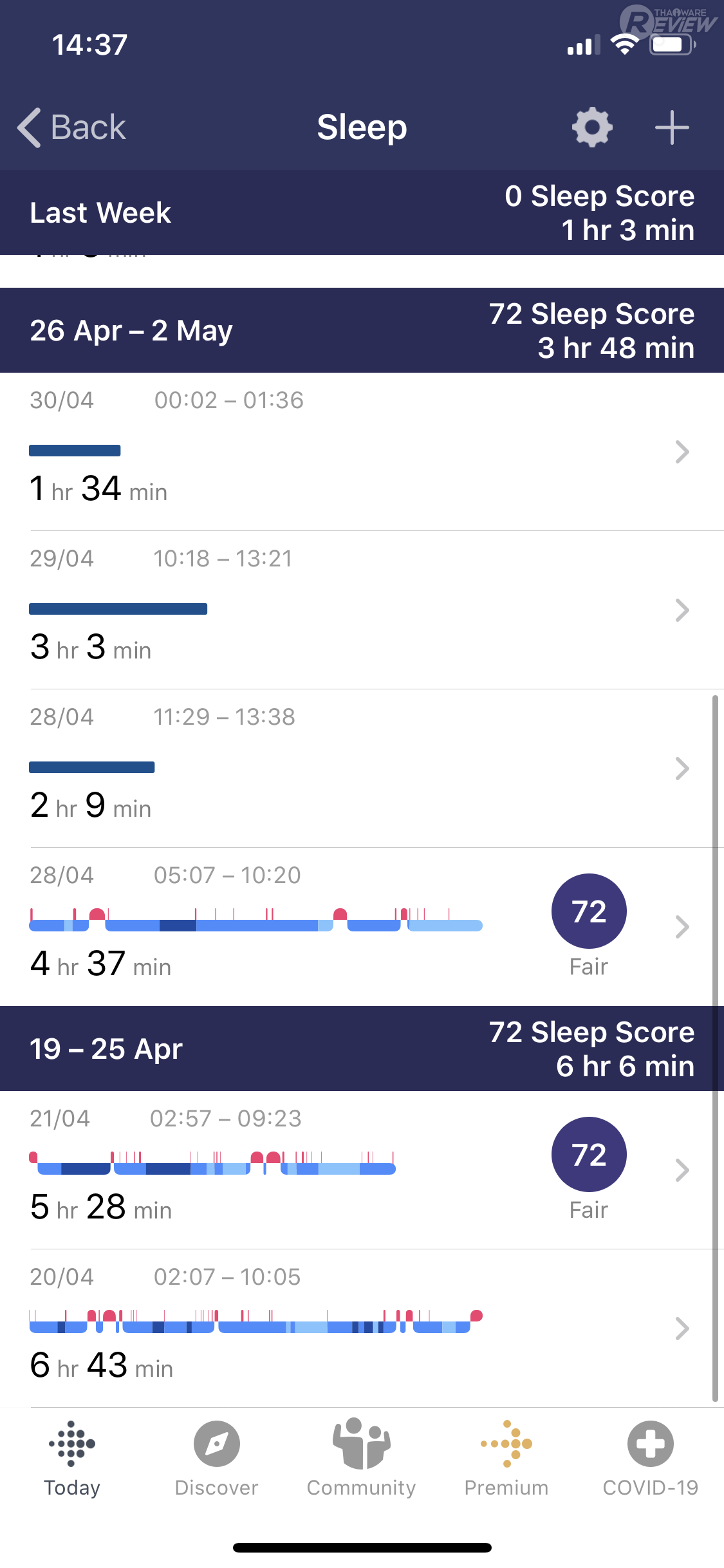Open the COVID-19 plus icon
This screenshot has width=724, height=1568.
[x=651, y=1444]
